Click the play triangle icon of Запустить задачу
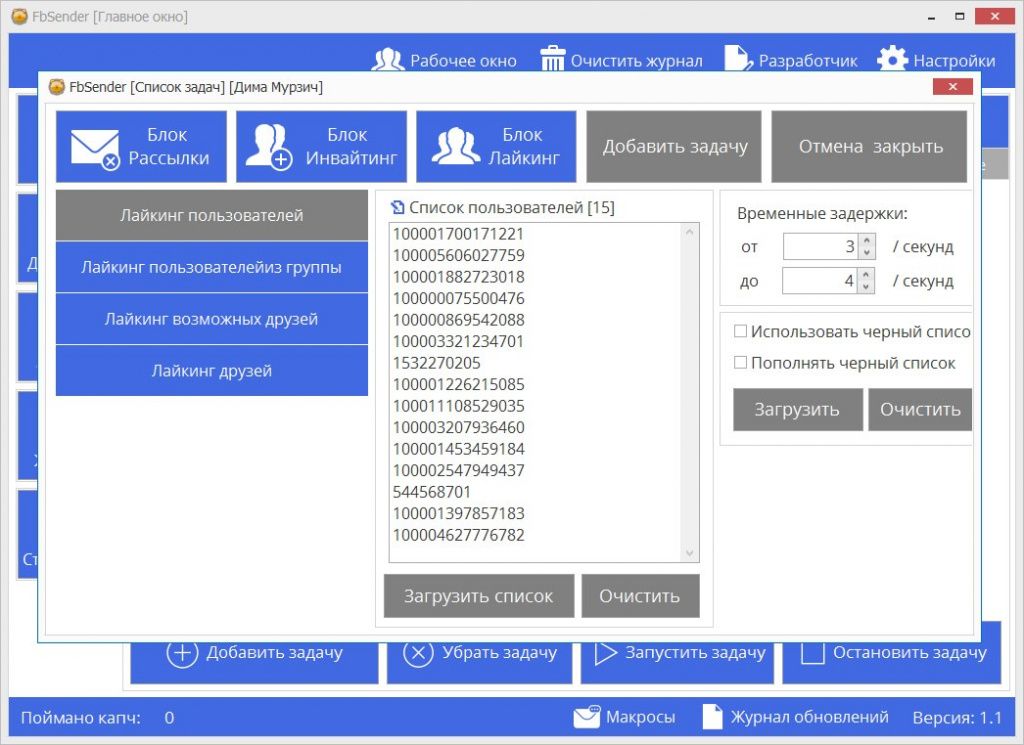The image size is (1024, 745). (605, 654)
